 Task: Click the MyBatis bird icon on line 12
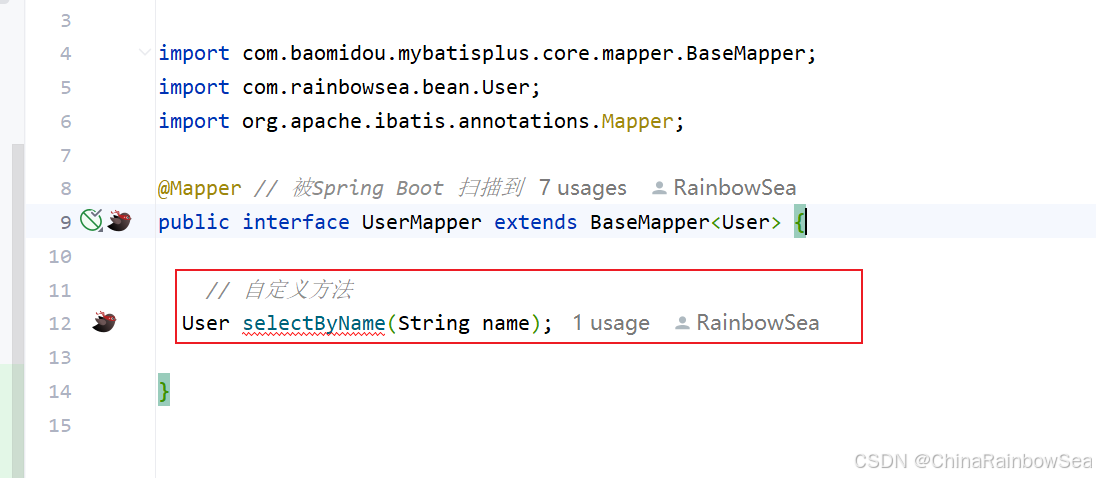104,322
